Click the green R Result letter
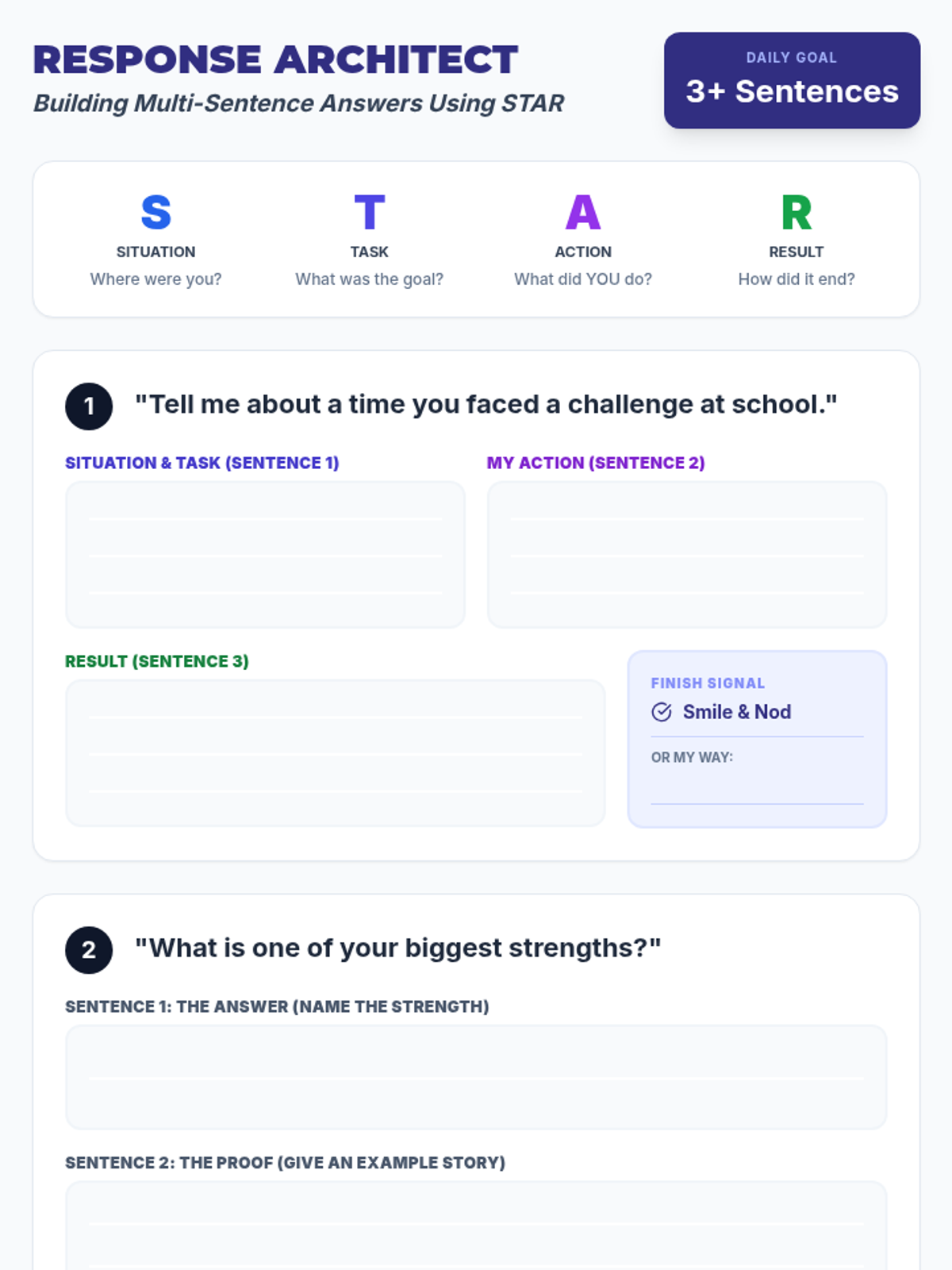952x1270 pixels. tap(796, 213)
